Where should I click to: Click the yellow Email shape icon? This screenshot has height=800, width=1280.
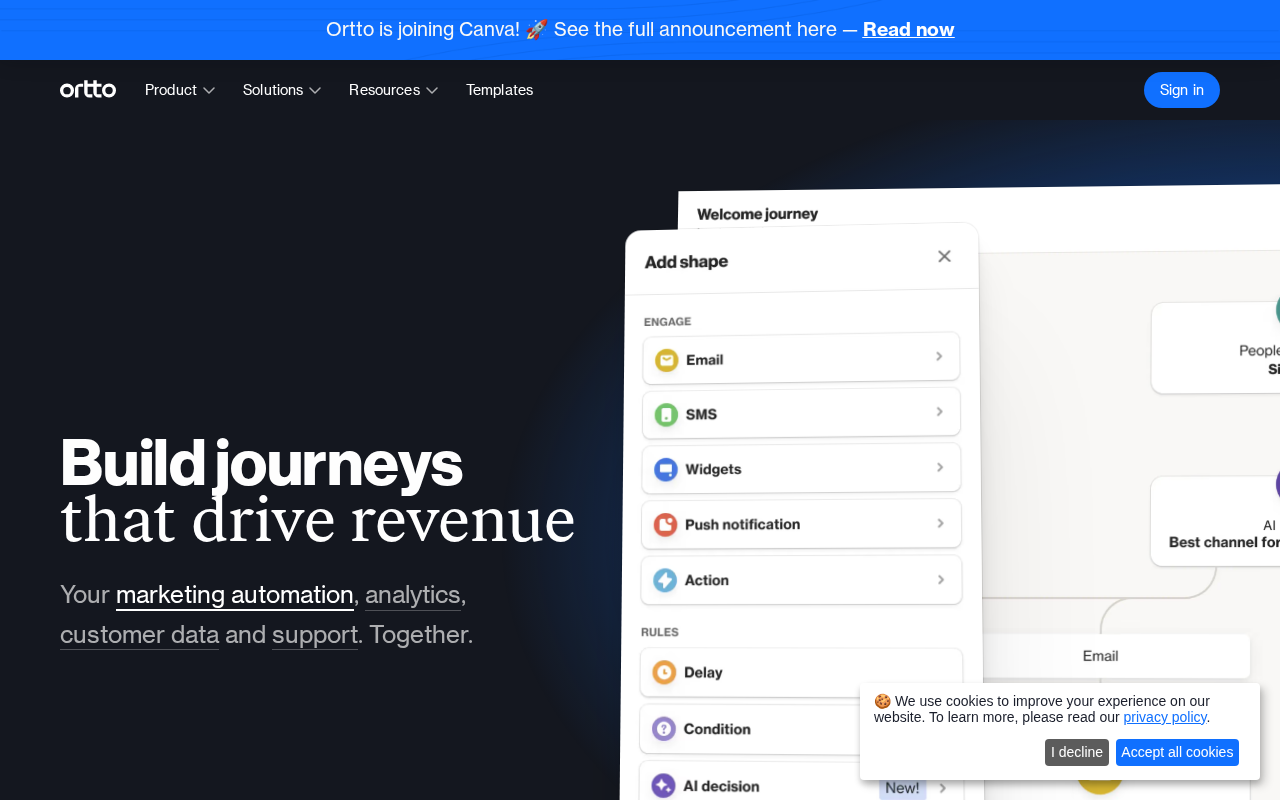click(x=667, y=360)
